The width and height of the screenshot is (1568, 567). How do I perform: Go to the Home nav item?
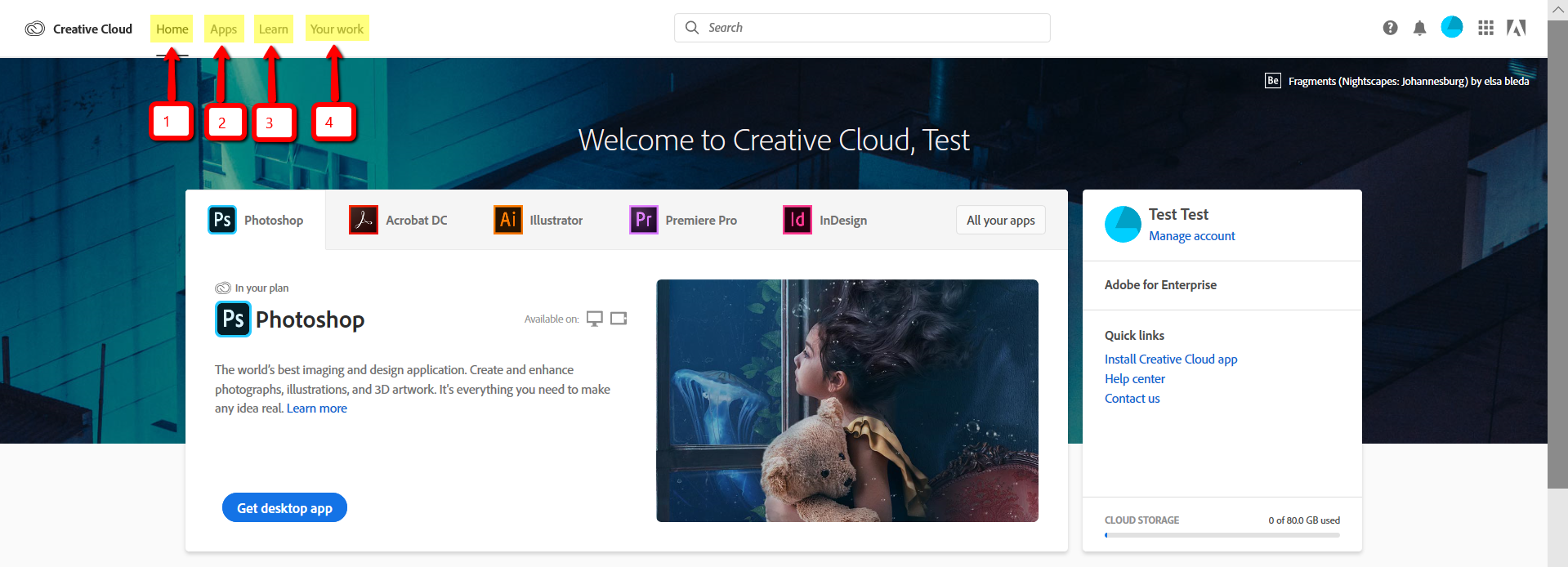tap(172, 29)
